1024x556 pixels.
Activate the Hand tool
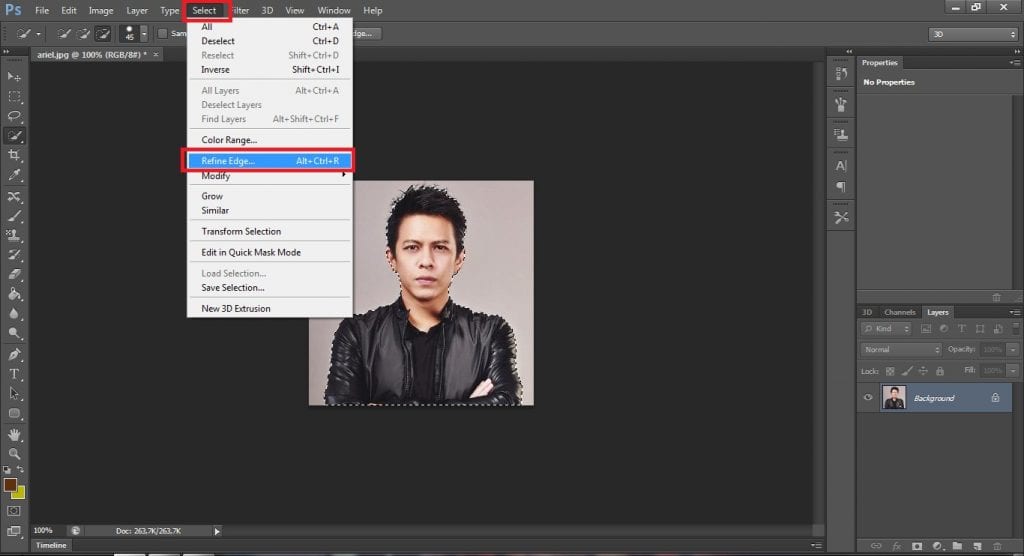coord(15,434)
